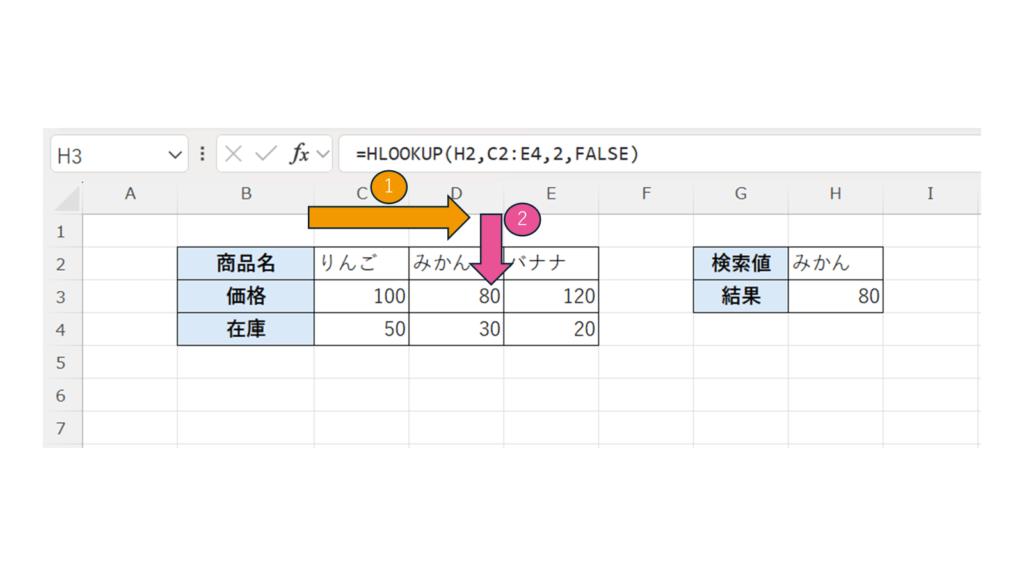Viewport: 1024px width, 576px height.
Task: Select column B header
Action: 246,194
